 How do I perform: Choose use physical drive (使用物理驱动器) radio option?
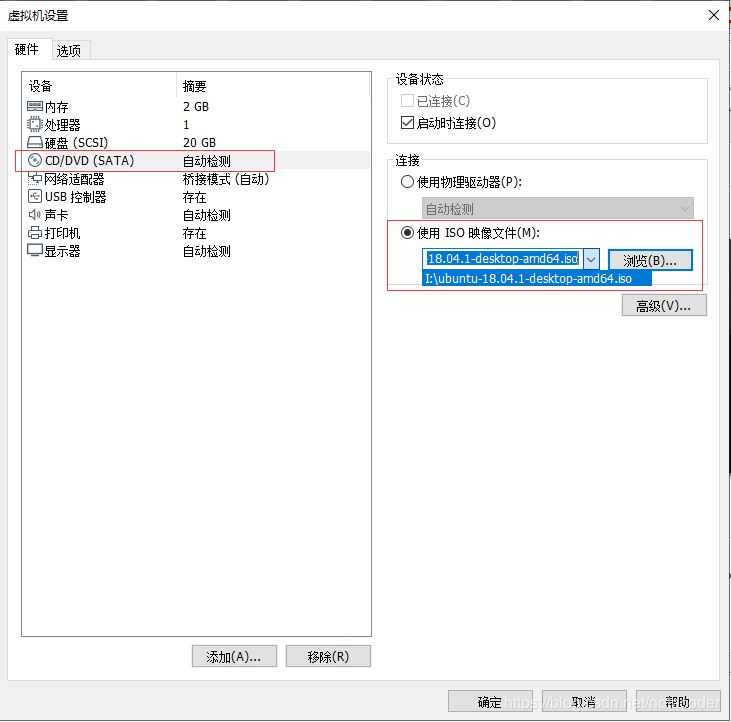pos(407,182)
